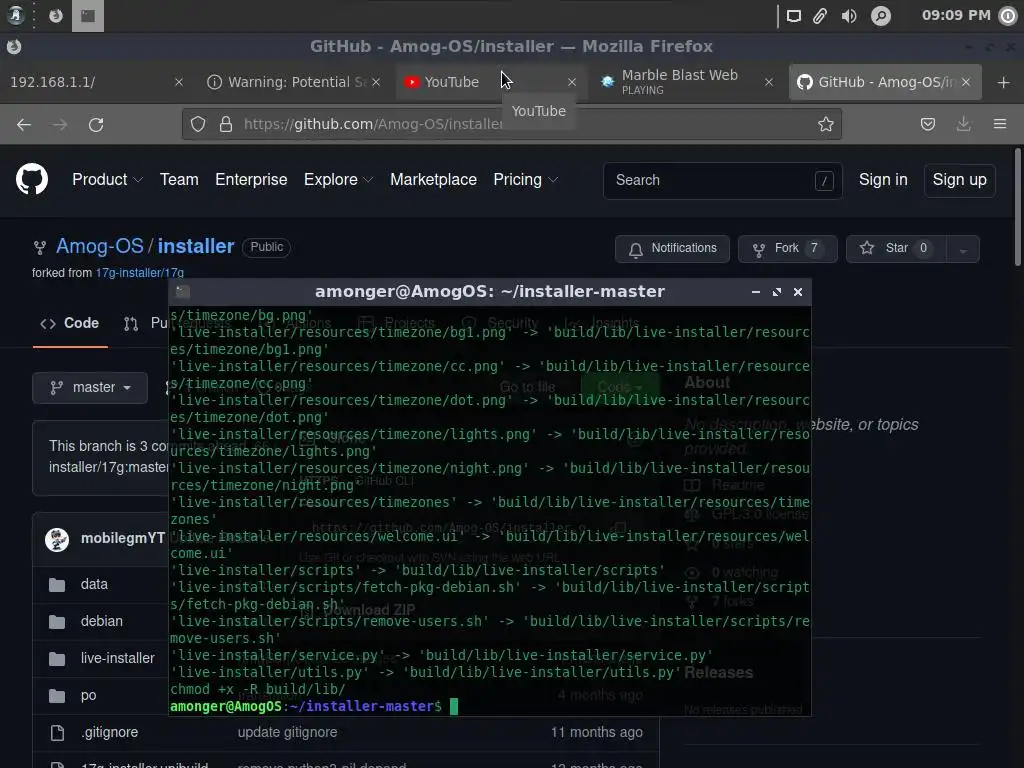The image size is (1024, 768).
Task: Open the .gitignore file link
Action: click(110, 733)
